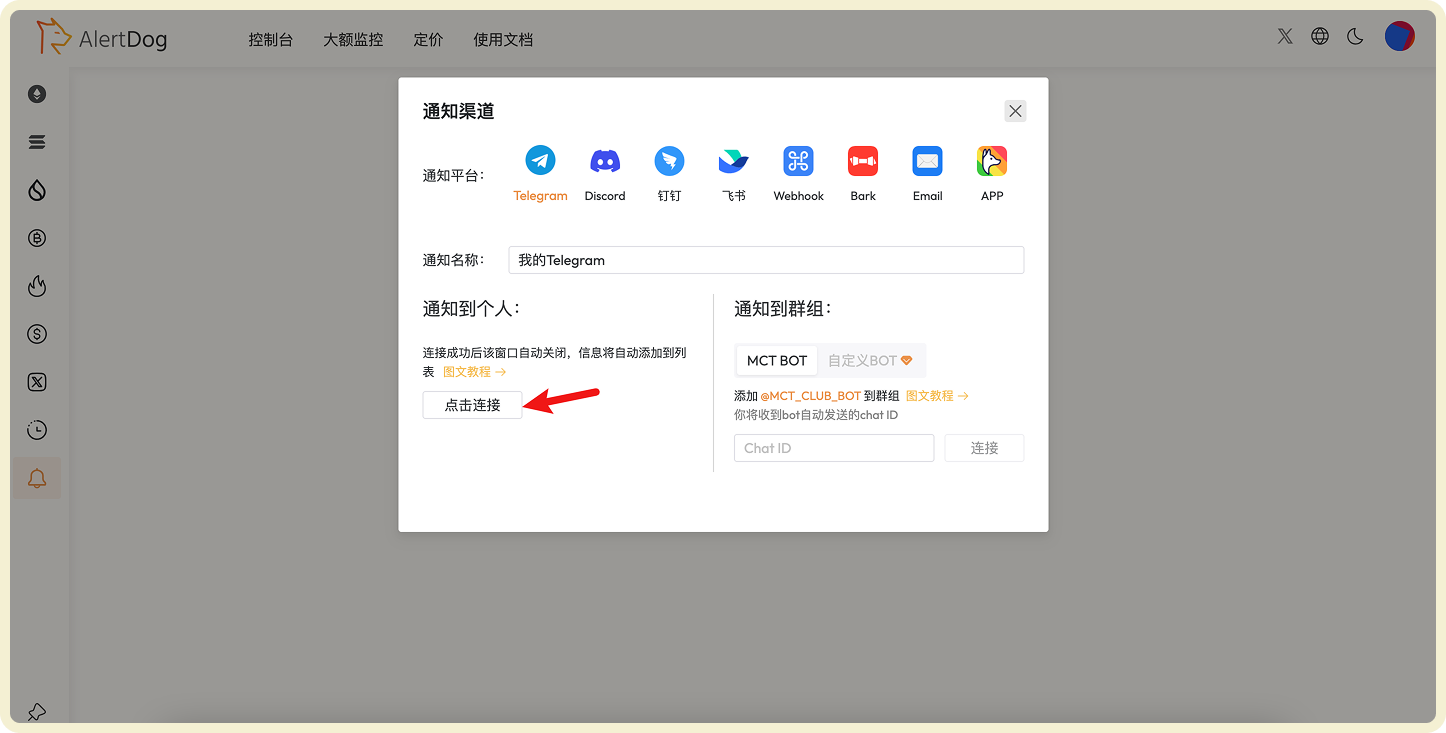Viewport: 1446px width, 733px height.
Task: Open the 图文教程 tutorial link
Action: 467,371
